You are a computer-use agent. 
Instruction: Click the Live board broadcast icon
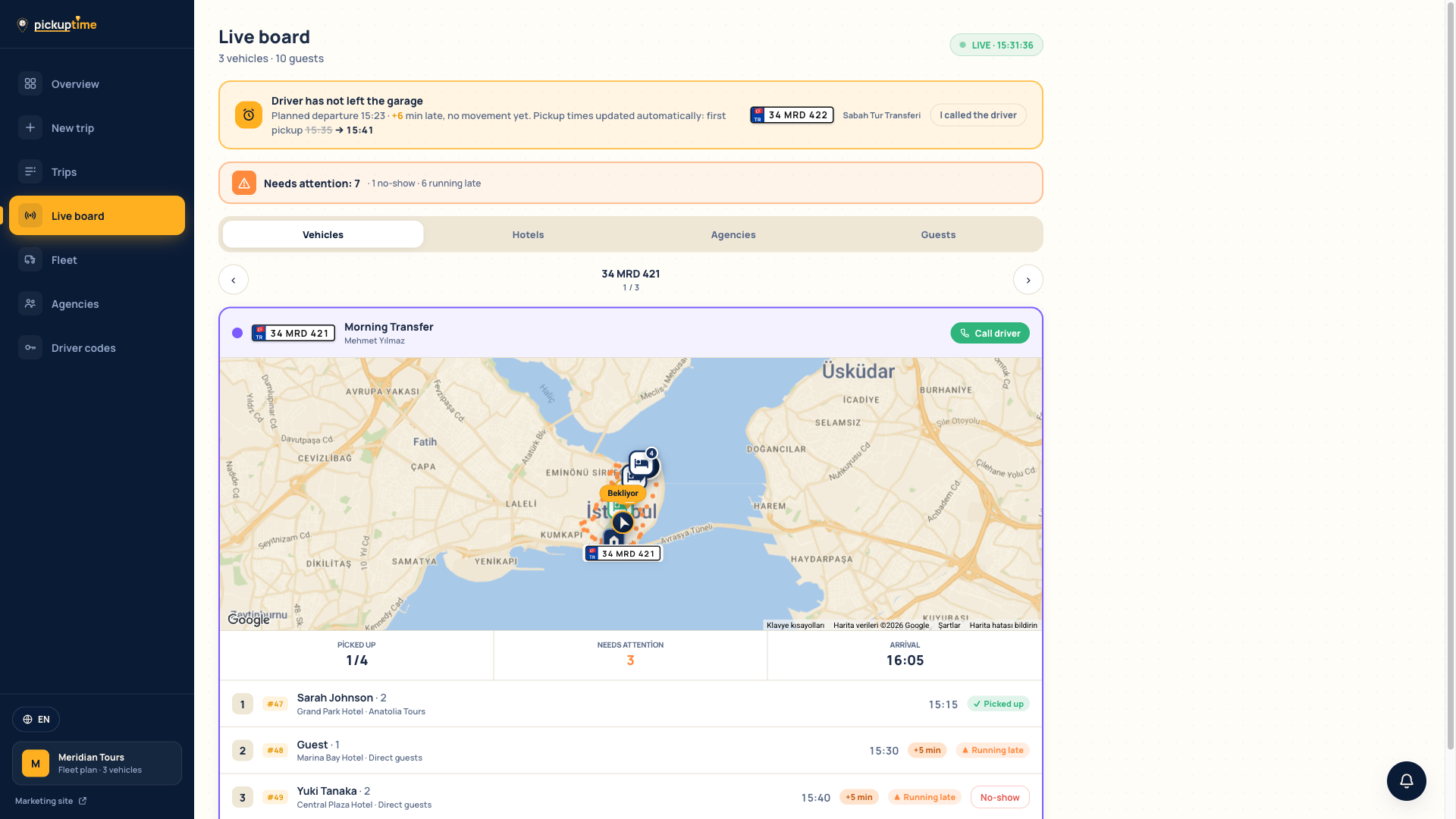click(30, 215)
